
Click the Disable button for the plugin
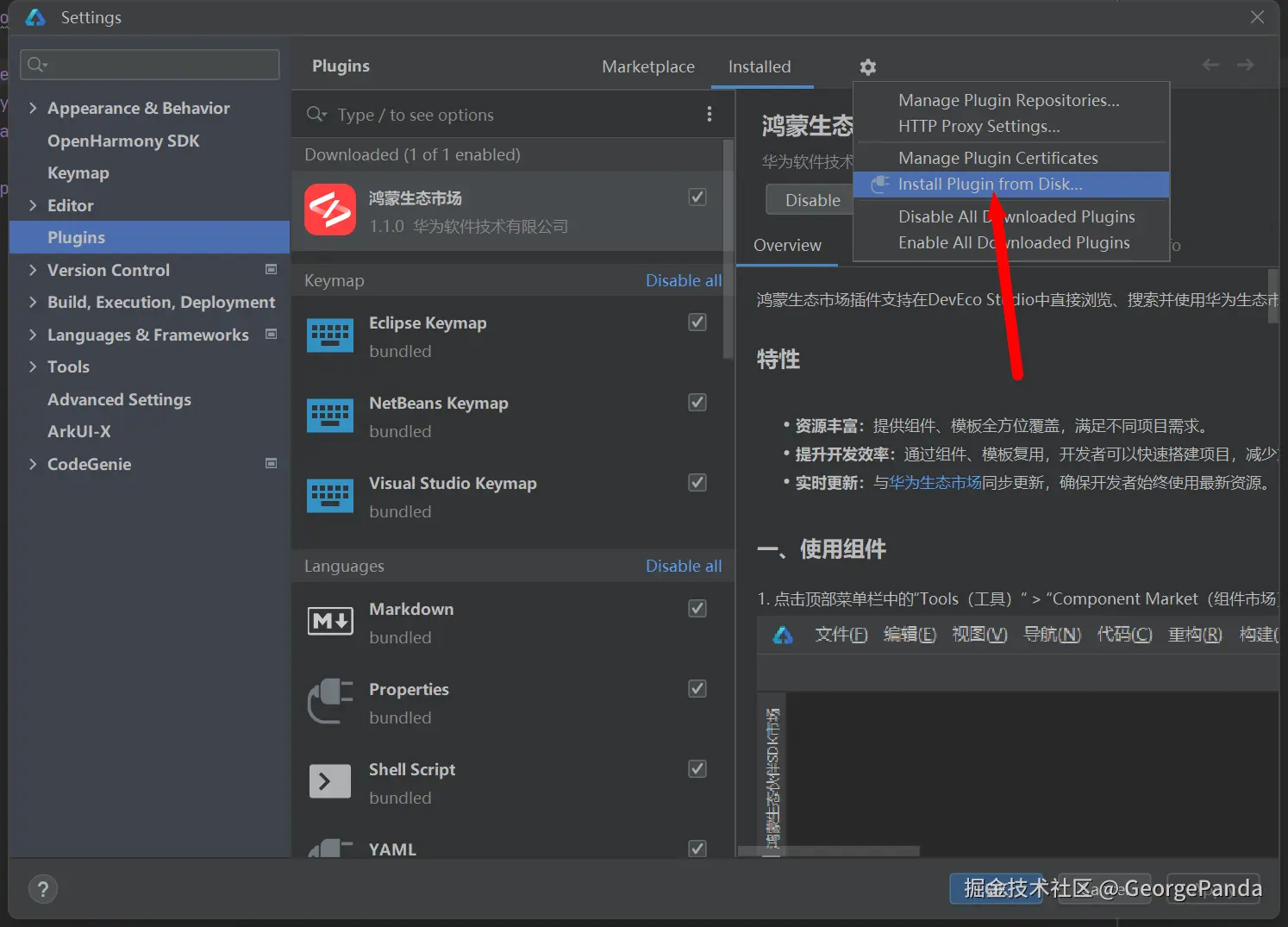pyautogui.click(x=811, y=200)
